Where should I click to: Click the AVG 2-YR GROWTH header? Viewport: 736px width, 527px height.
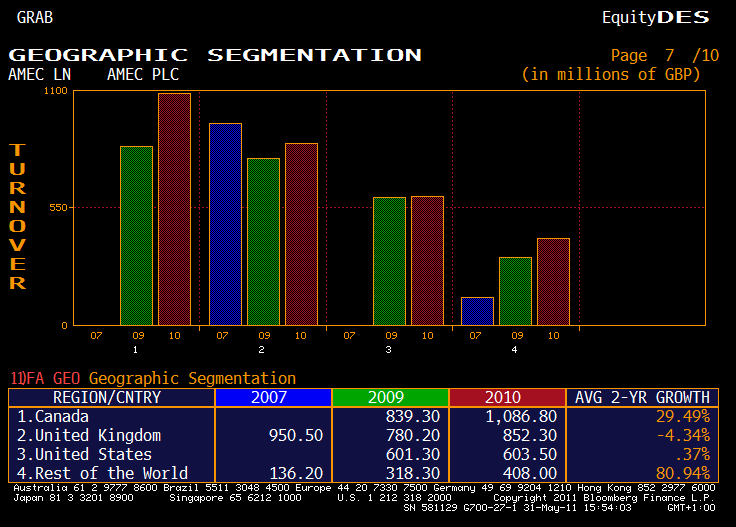(642, 397)
